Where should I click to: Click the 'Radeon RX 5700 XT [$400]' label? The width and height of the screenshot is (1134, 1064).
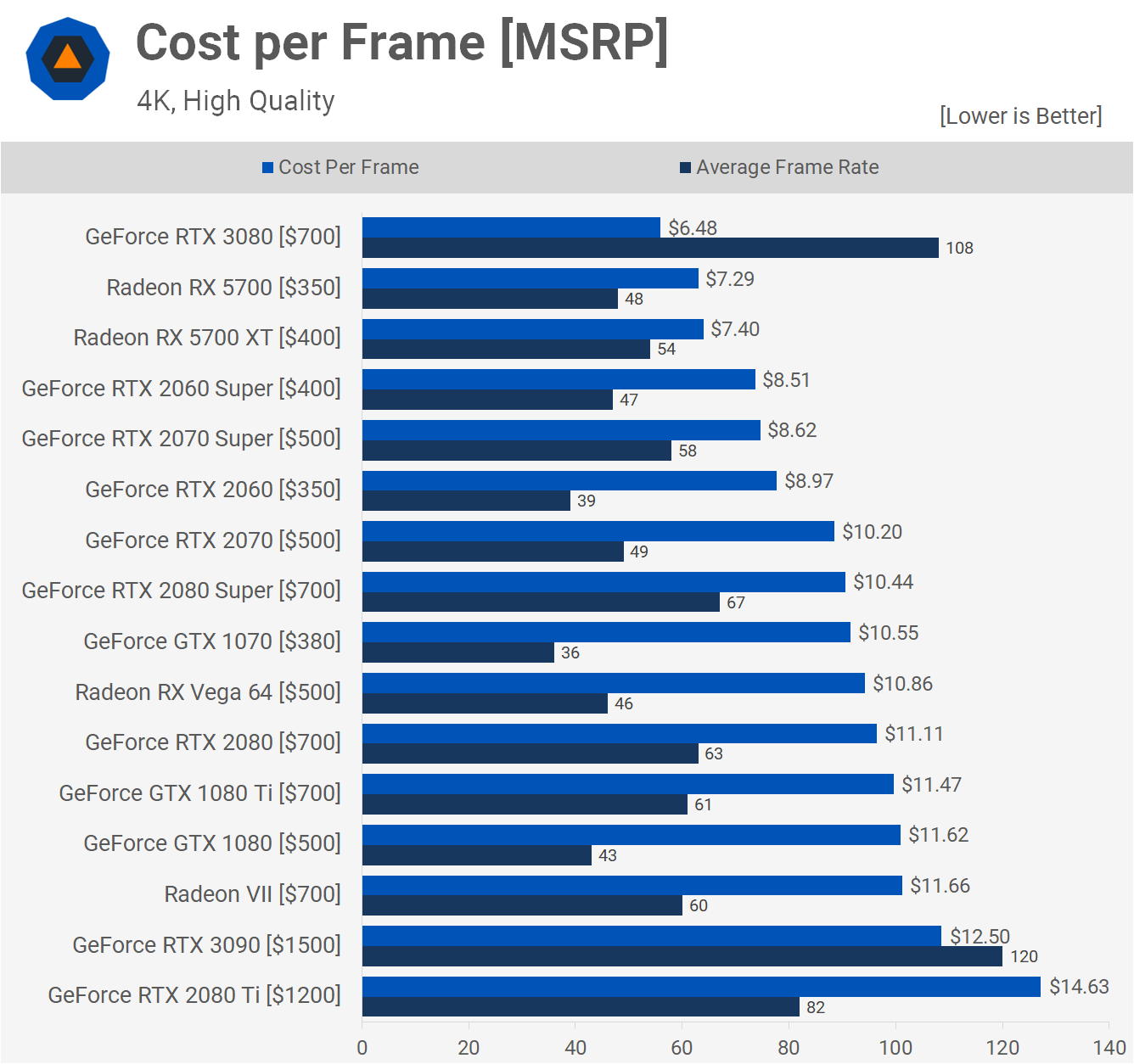[207, 338]
